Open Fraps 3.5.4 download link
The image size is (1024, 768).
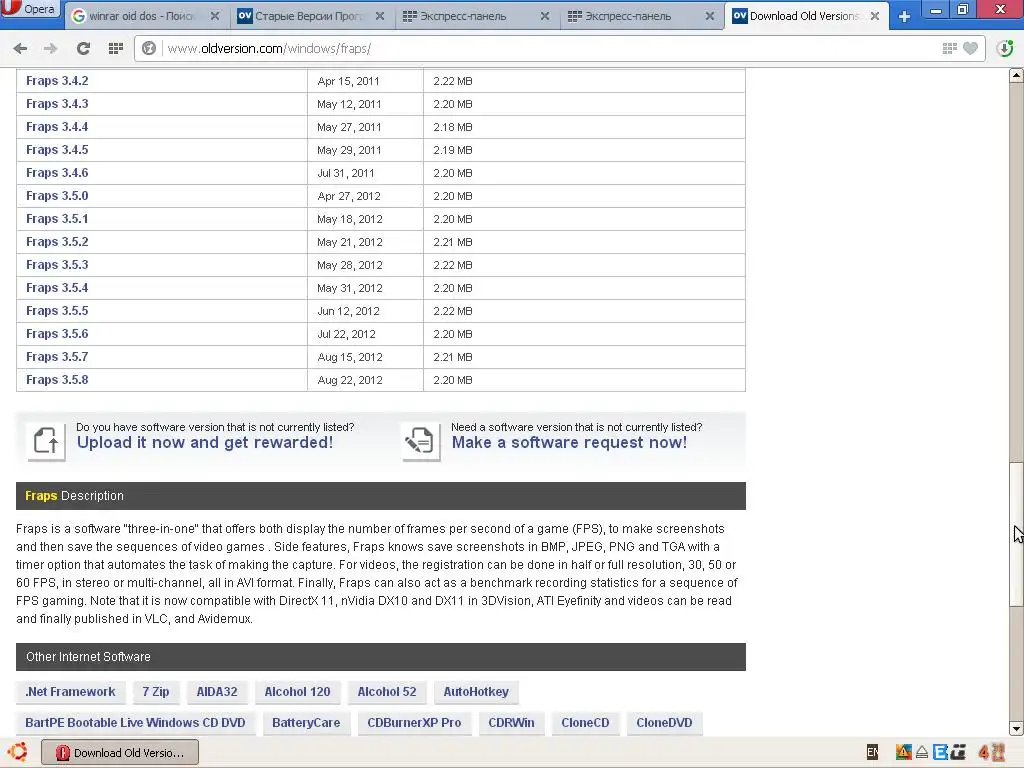(x=57, y=288)
